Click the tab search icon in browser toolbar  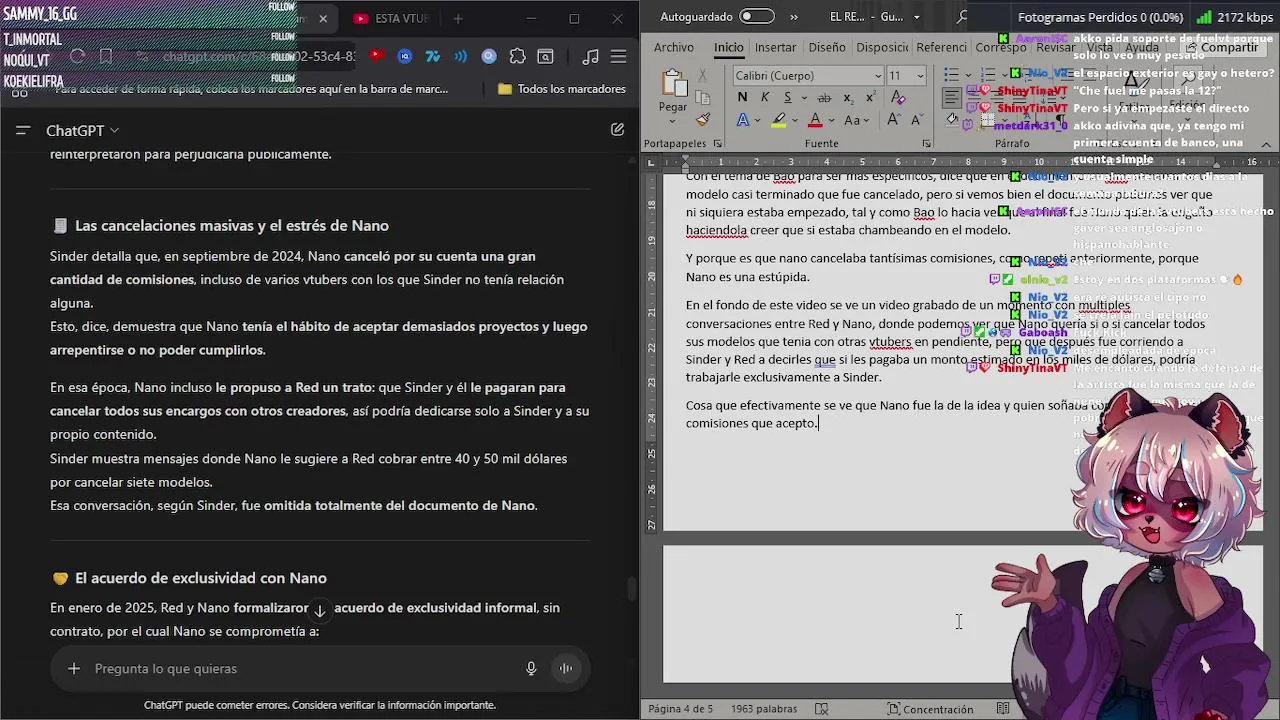(x=545, y=57)
